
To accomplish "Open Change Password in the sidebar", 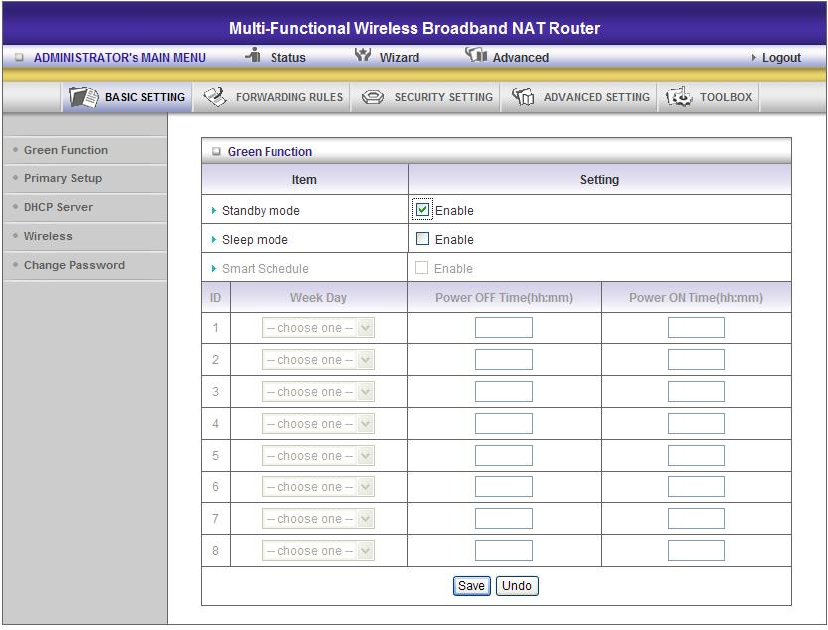I will 74,265.
